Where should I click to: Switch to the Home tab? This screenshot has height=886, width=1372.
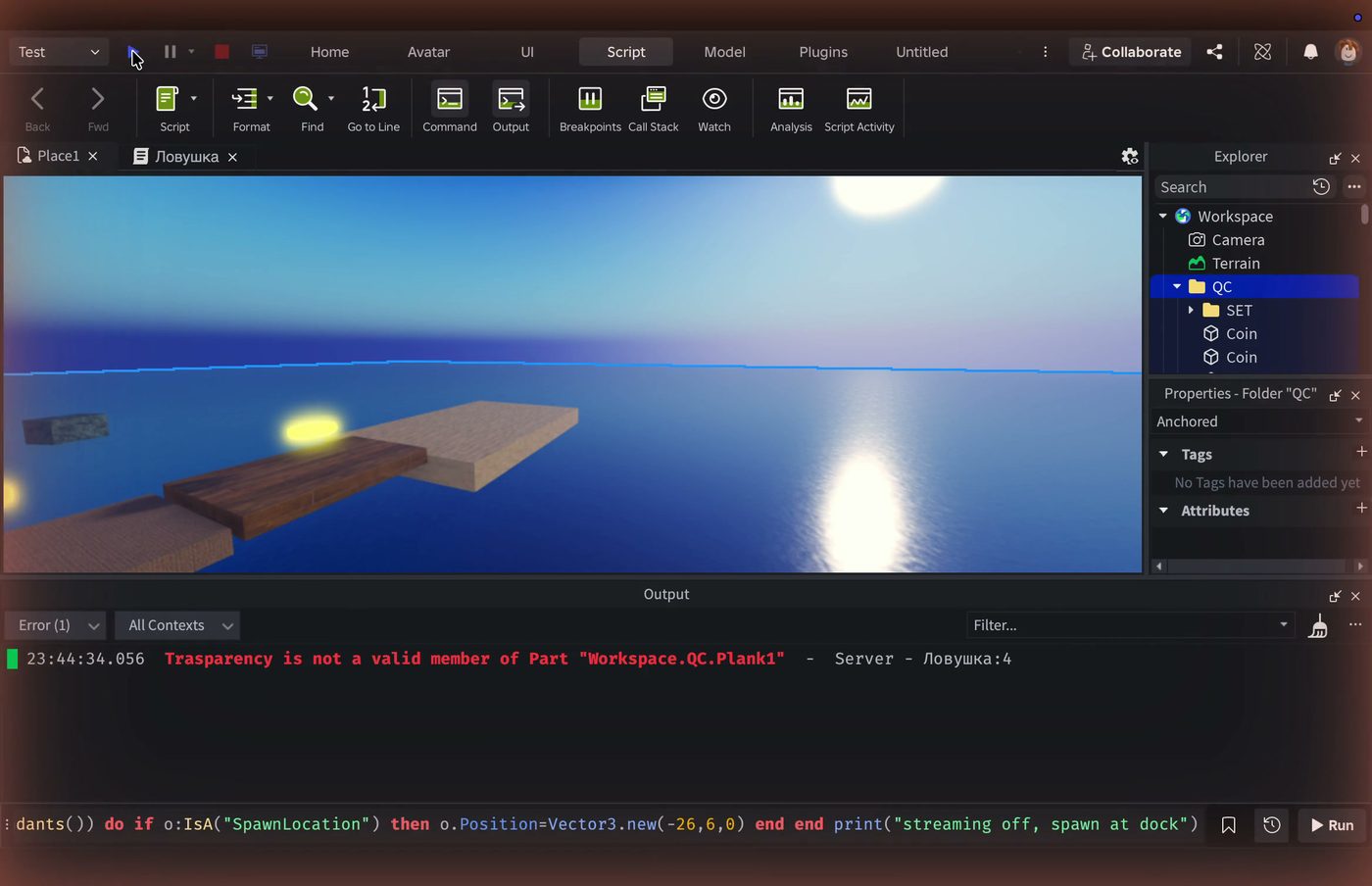coord(329,52)
